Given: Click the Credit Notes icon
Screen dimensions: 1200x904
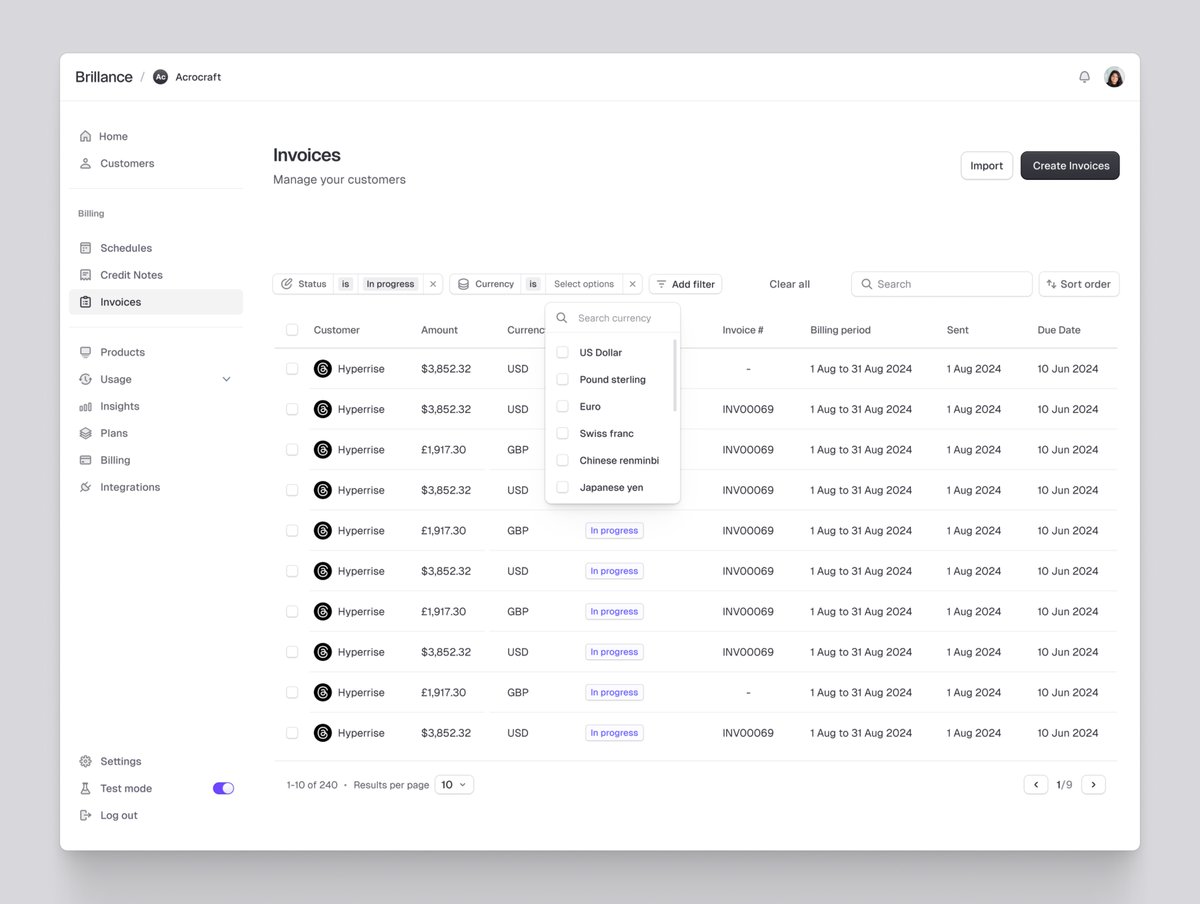Looking at the screenshot, I should [x=85, y=275].
